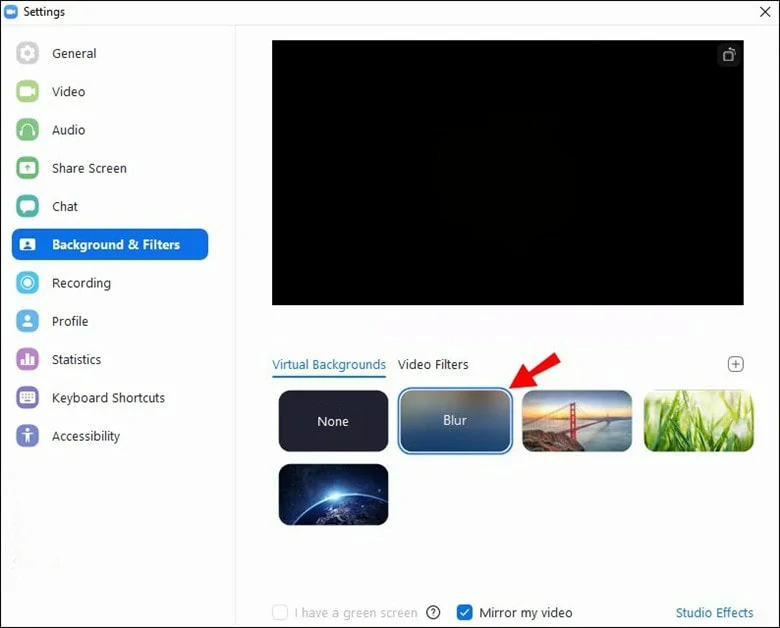Click the Background & Filters icon
The width and height of the screenshot is (780, 628).
(27, 244)
